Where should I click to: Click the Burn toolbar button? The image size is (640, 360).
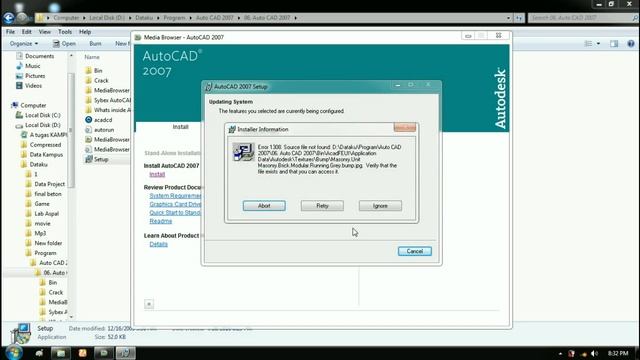tap(95, 44)
